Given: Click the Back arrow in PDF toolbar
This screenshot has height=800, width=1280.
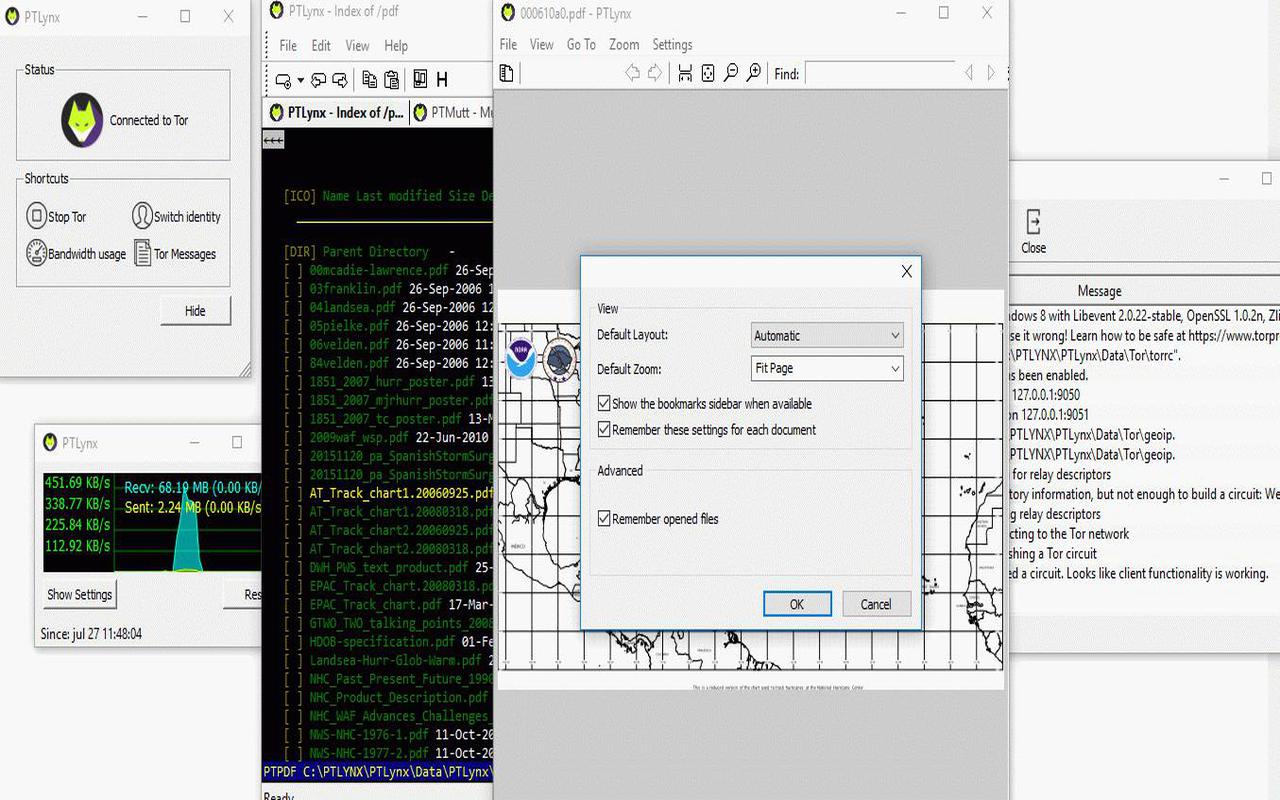Looking at the screenshot, I should click(x=632, y=73).
